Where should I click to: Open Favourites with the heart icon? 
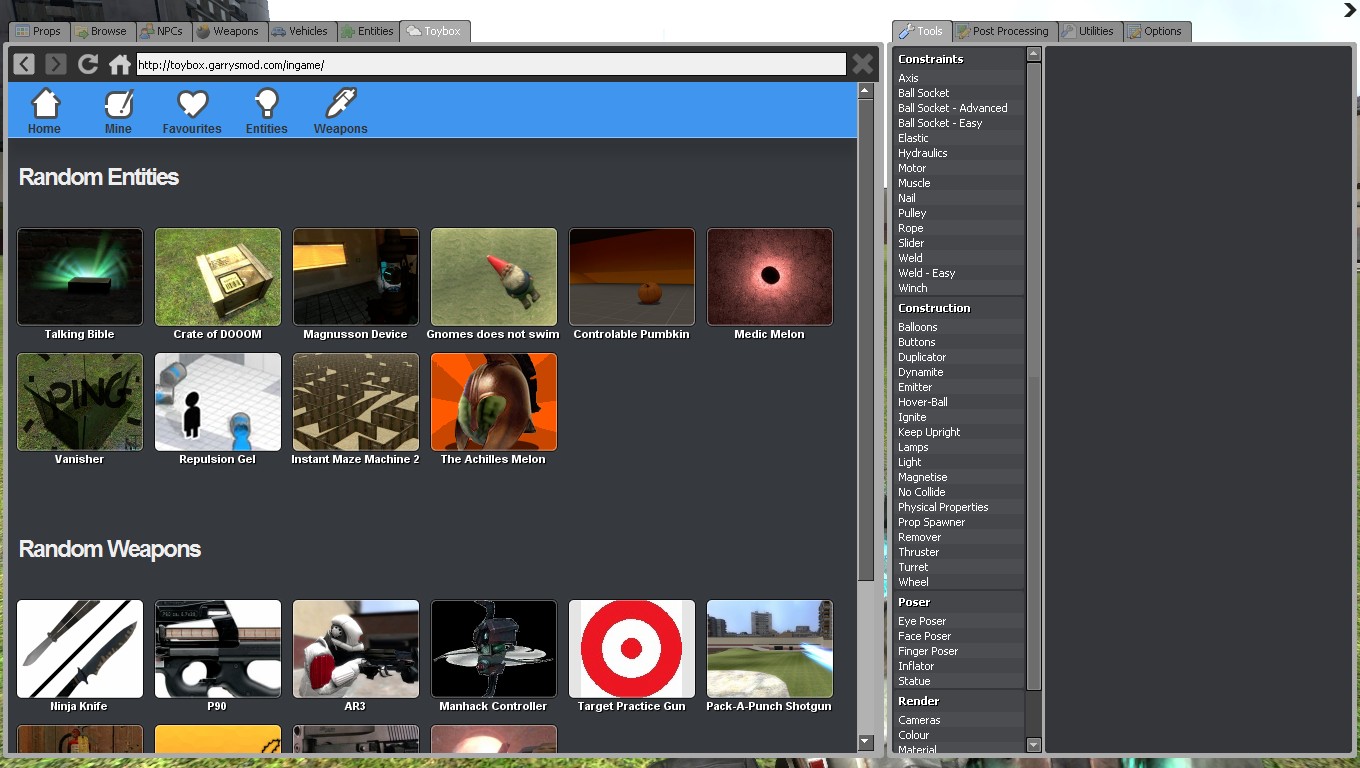(x=192, y=110)
